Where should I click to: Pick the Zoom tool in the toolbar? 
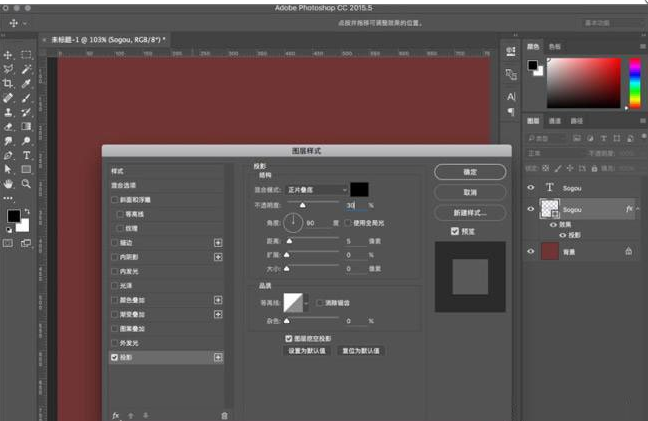pyautogui.click(x=27, y=184)
